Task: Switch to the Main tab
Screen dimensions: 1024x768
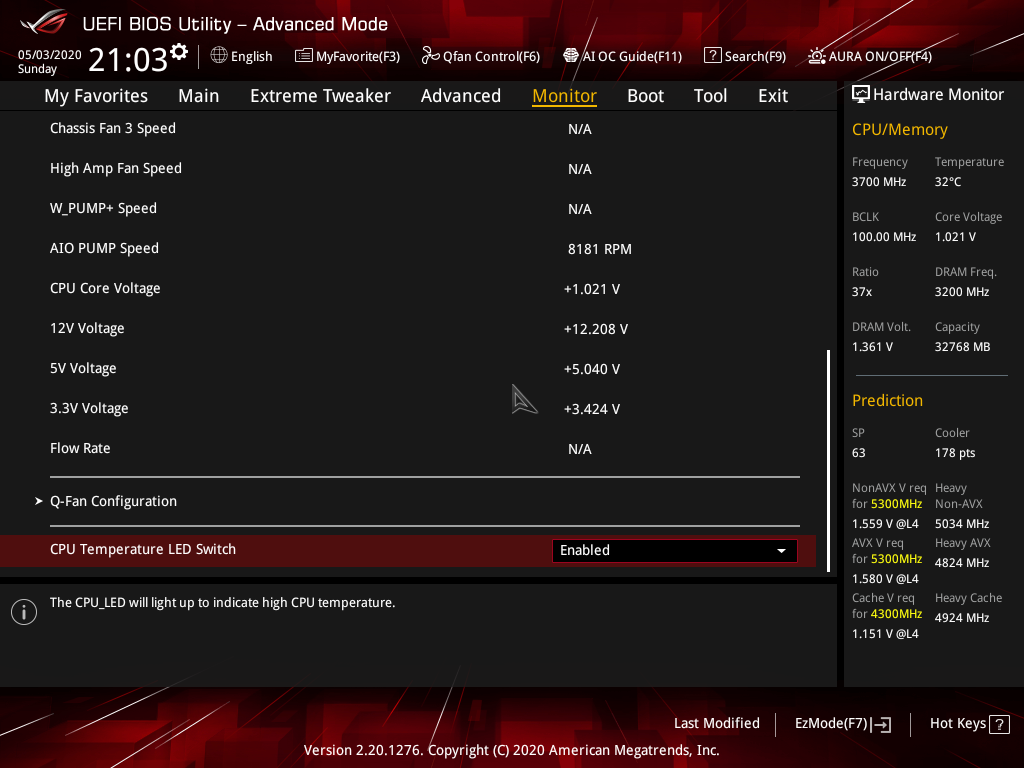Action: (x=199, y=96)
